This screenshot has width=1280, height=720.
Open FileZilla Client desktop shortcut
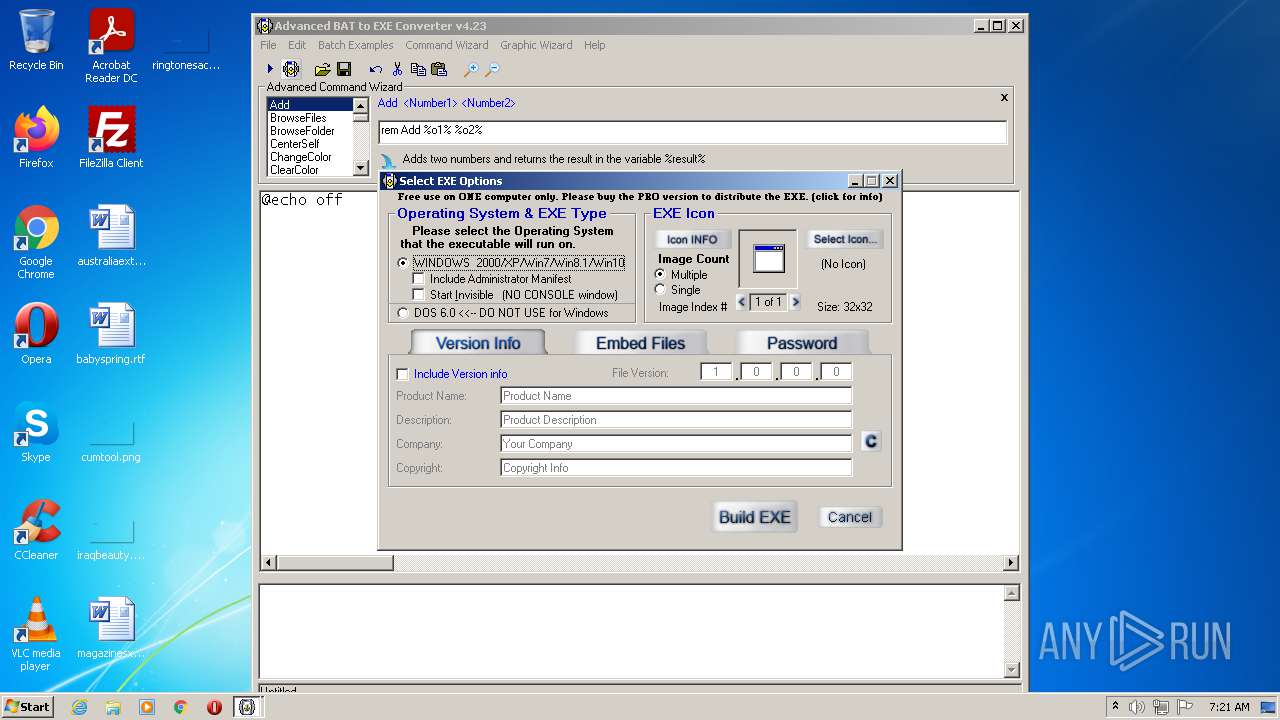coord(111,137)
